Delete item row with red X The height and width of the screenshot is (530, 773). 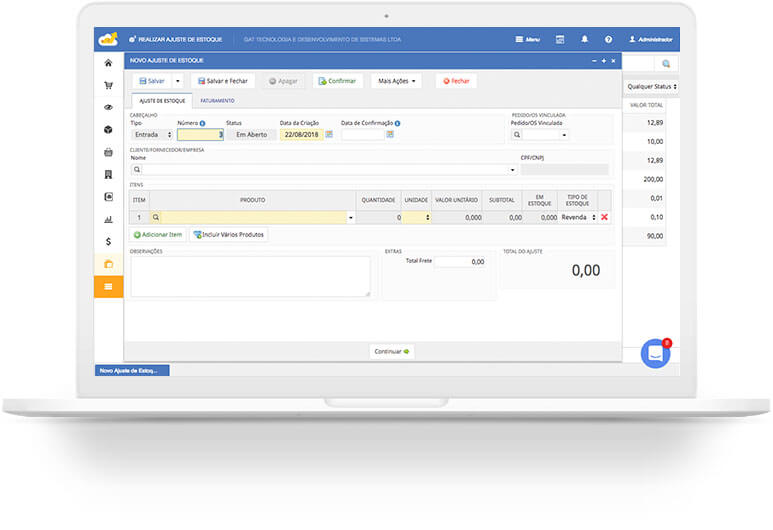coord(604,217)
